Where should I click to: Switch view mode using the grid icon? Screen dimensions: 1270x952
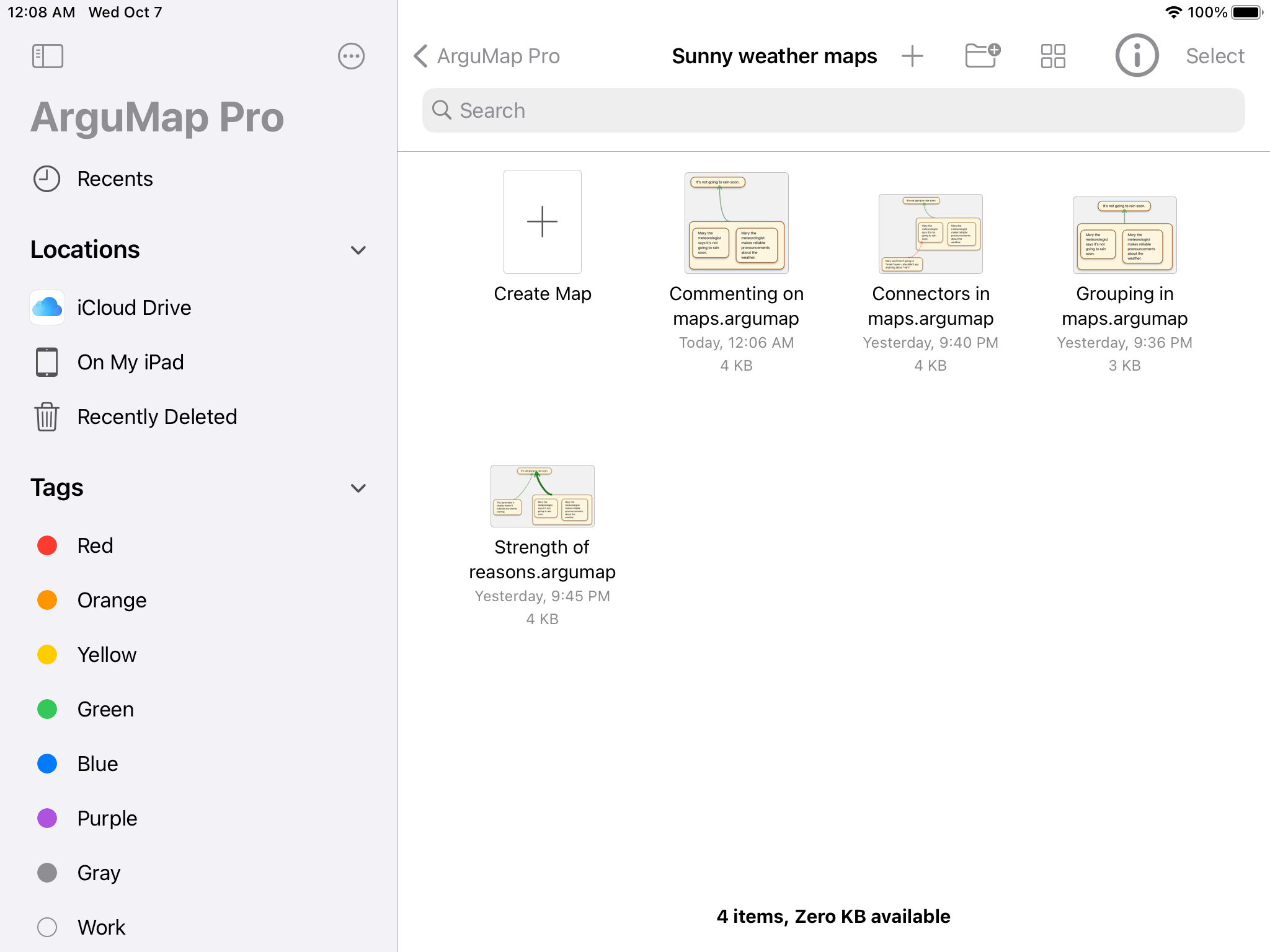coord(1053,56)
